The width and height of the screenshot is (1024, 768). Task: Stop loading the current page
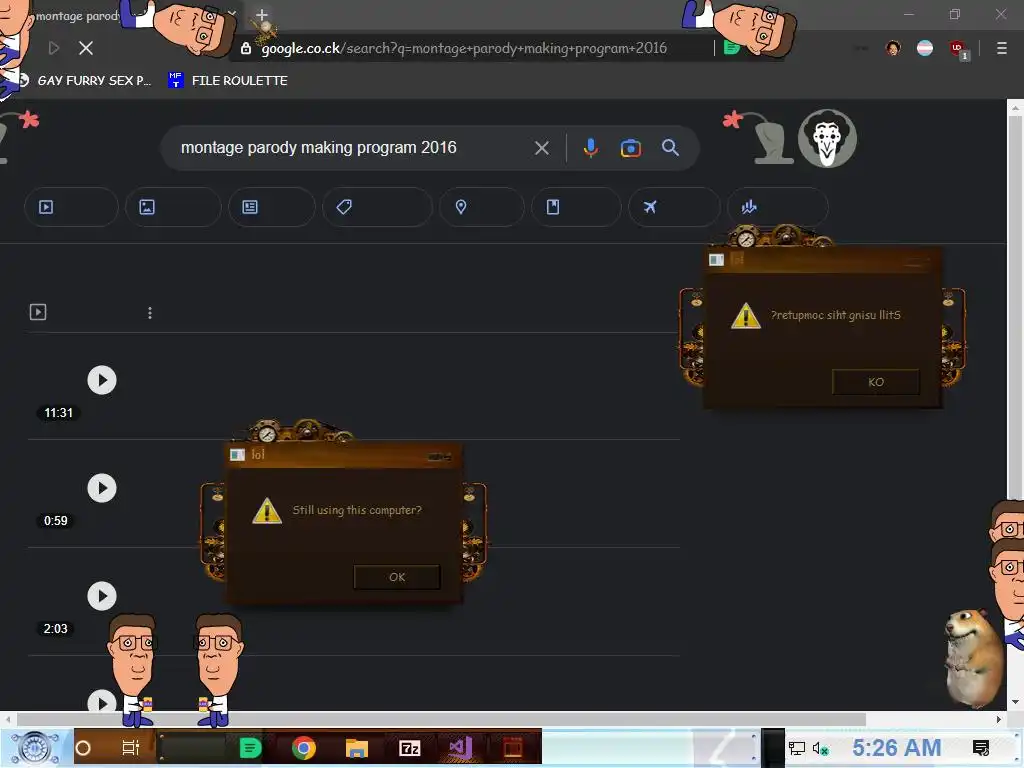pyautogui.click(x=86, y=48)
